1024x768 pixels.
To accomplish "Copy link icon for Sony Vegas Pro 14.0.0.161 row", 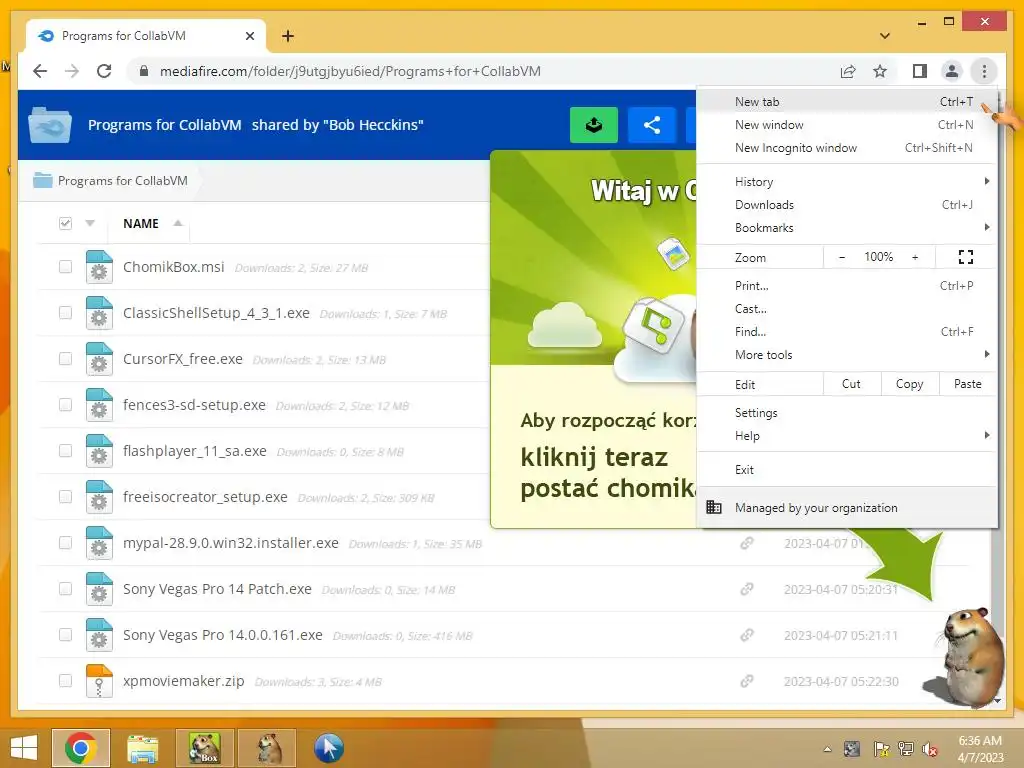I will click(746, 635).
